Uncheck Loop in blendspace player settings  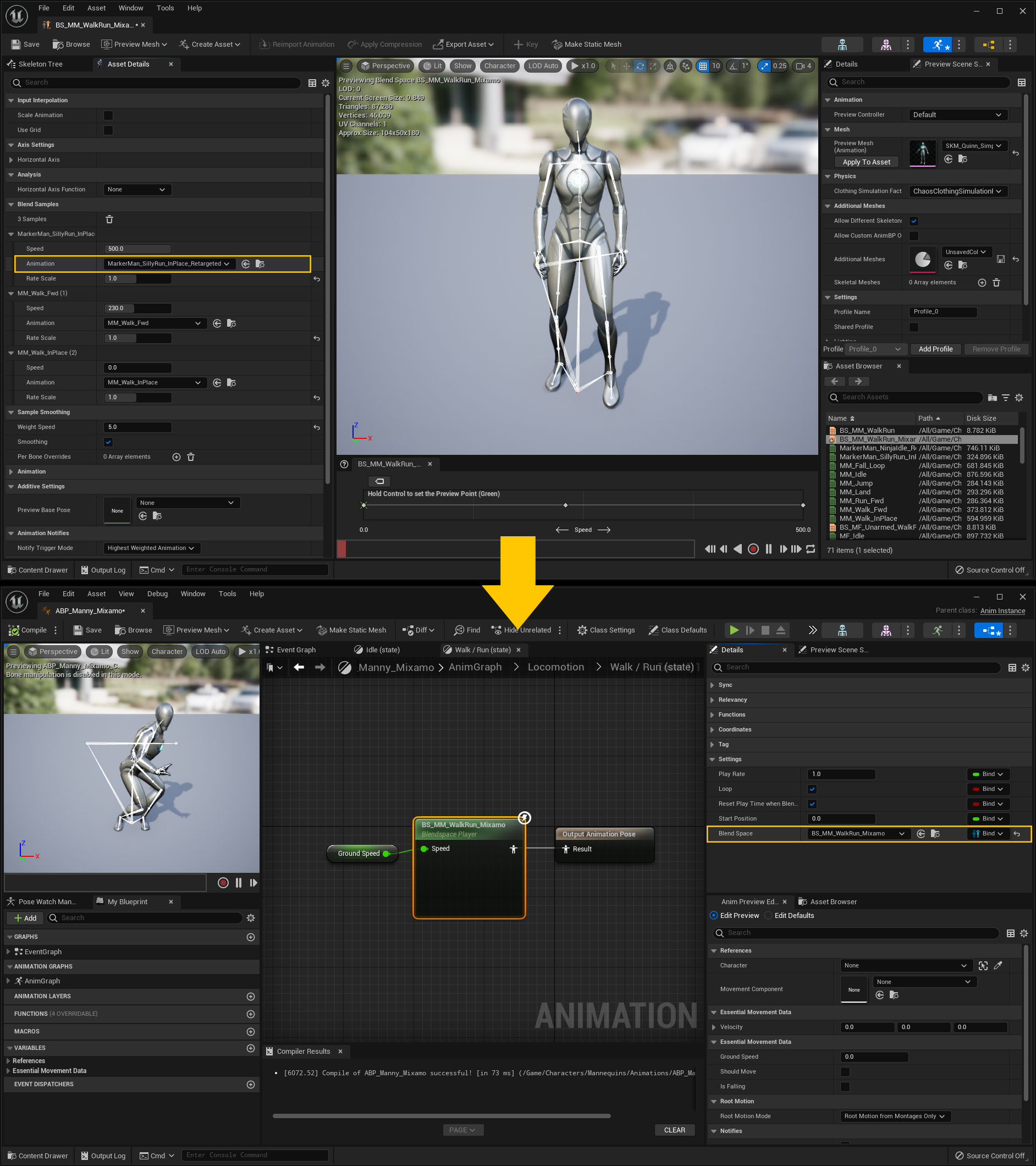tap(812, 789)
